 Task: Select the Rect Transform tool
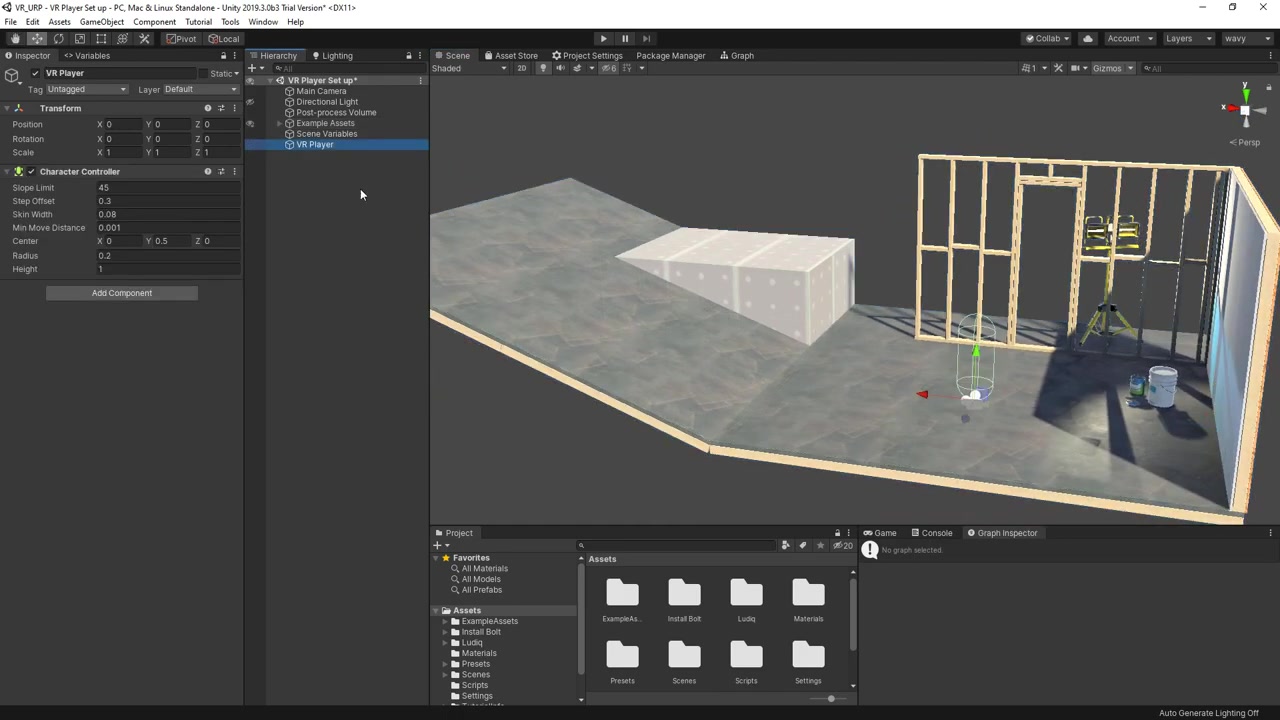(x=101, y=38)
